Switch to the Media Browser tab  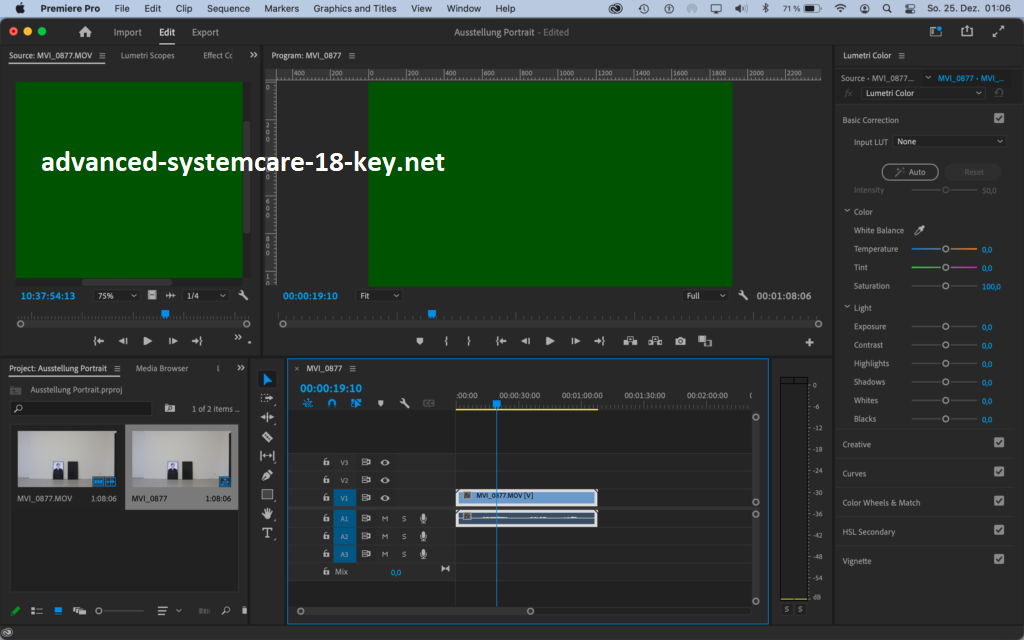tap(162, 368)
